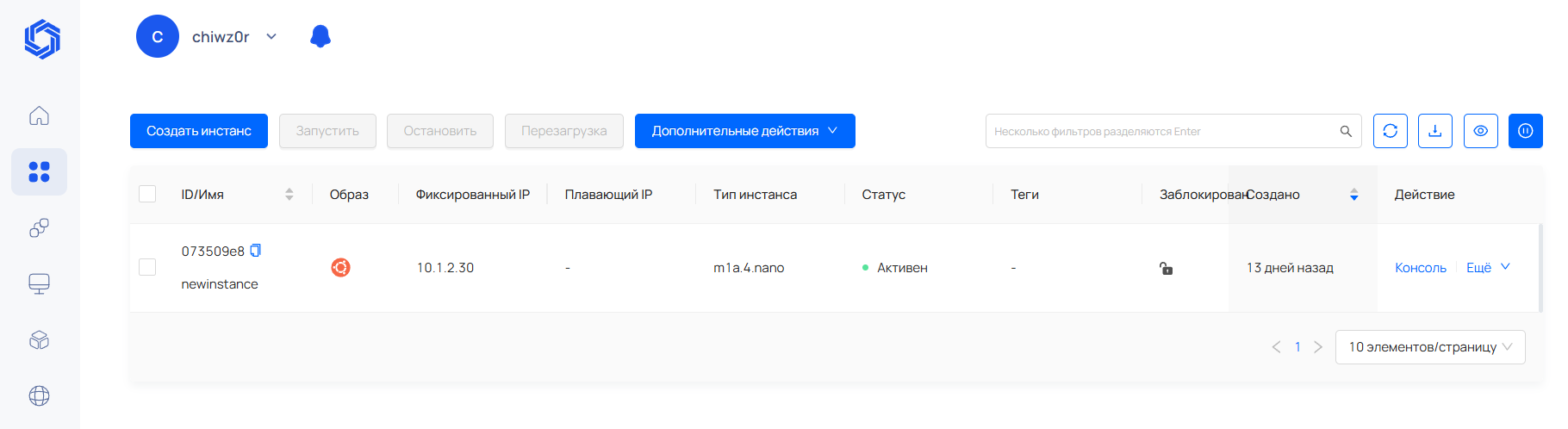
Task: Refresh the instance list
Action: (1391, 131)
